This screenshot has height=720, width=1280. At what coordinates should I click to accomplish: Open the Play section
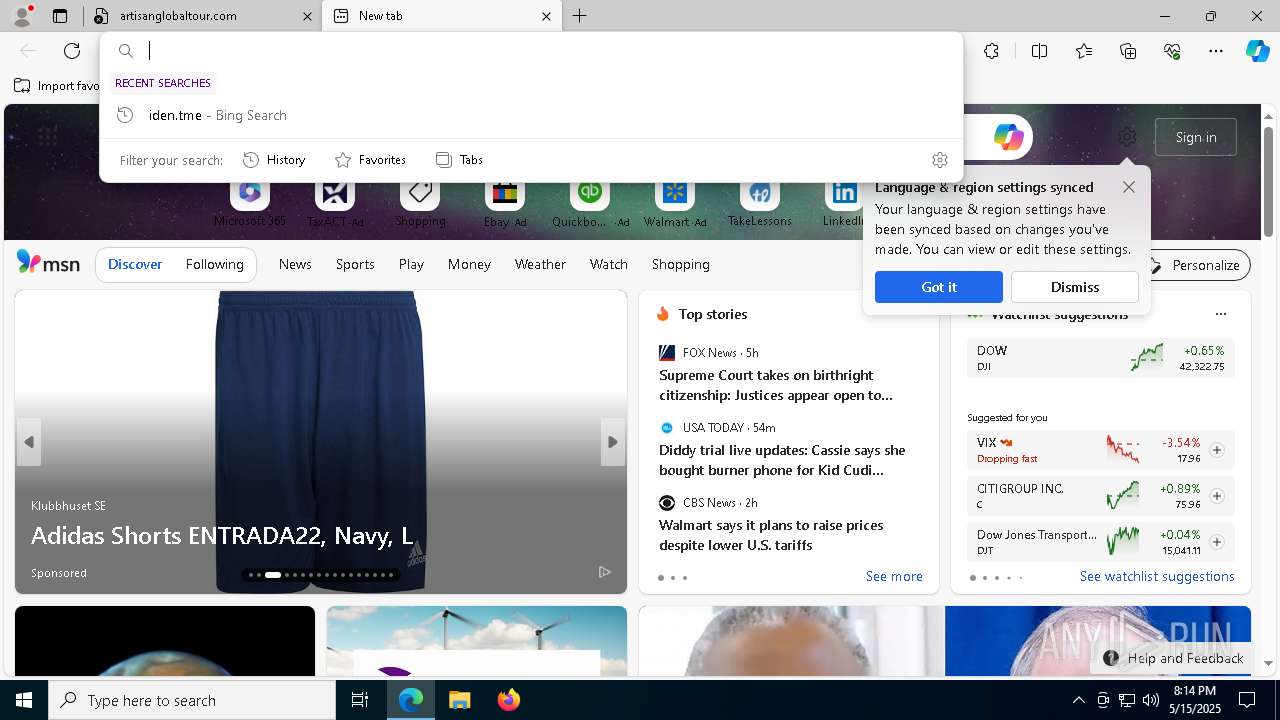pos(411,264)
